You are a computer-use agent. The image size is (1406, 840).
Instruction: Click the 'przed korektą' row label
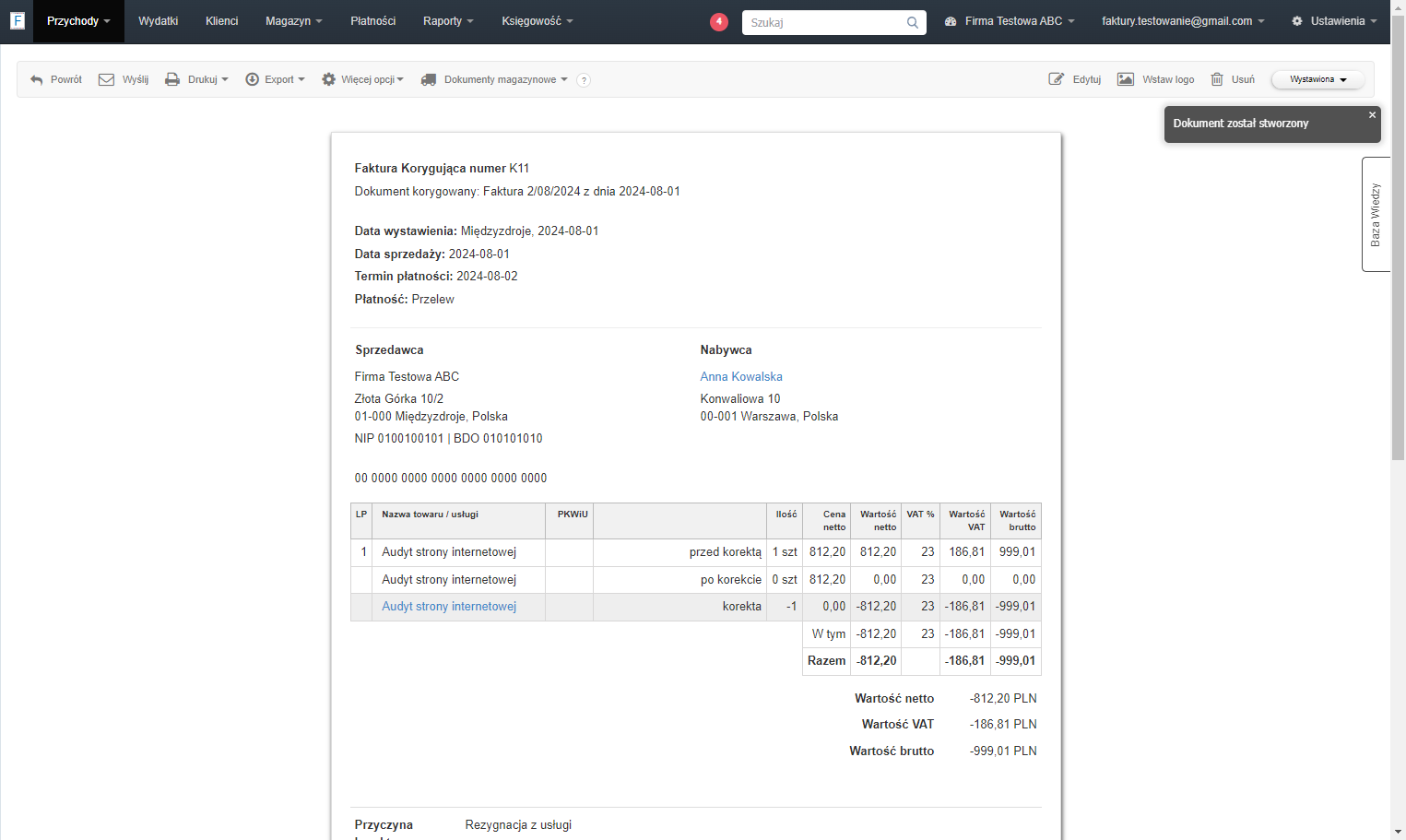(726, 552)
